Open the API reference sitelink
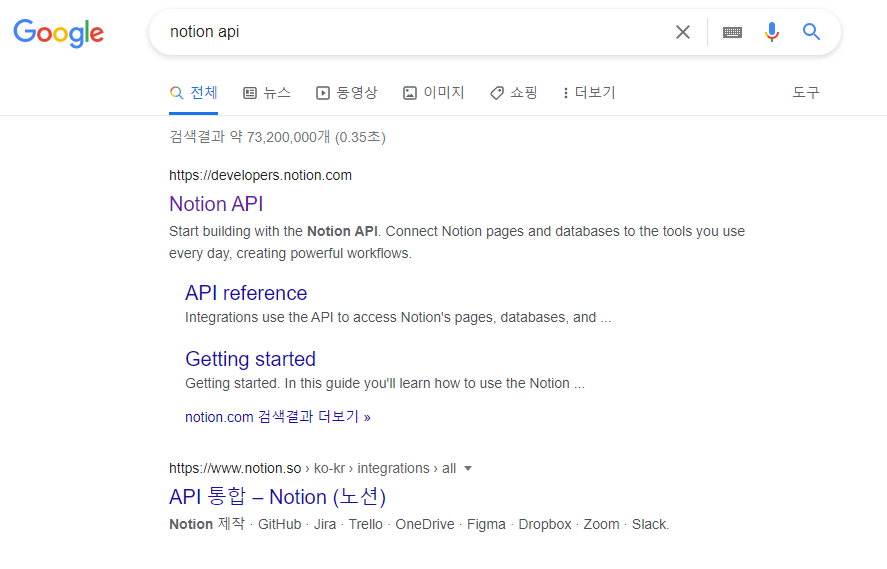 pos(246,293)
